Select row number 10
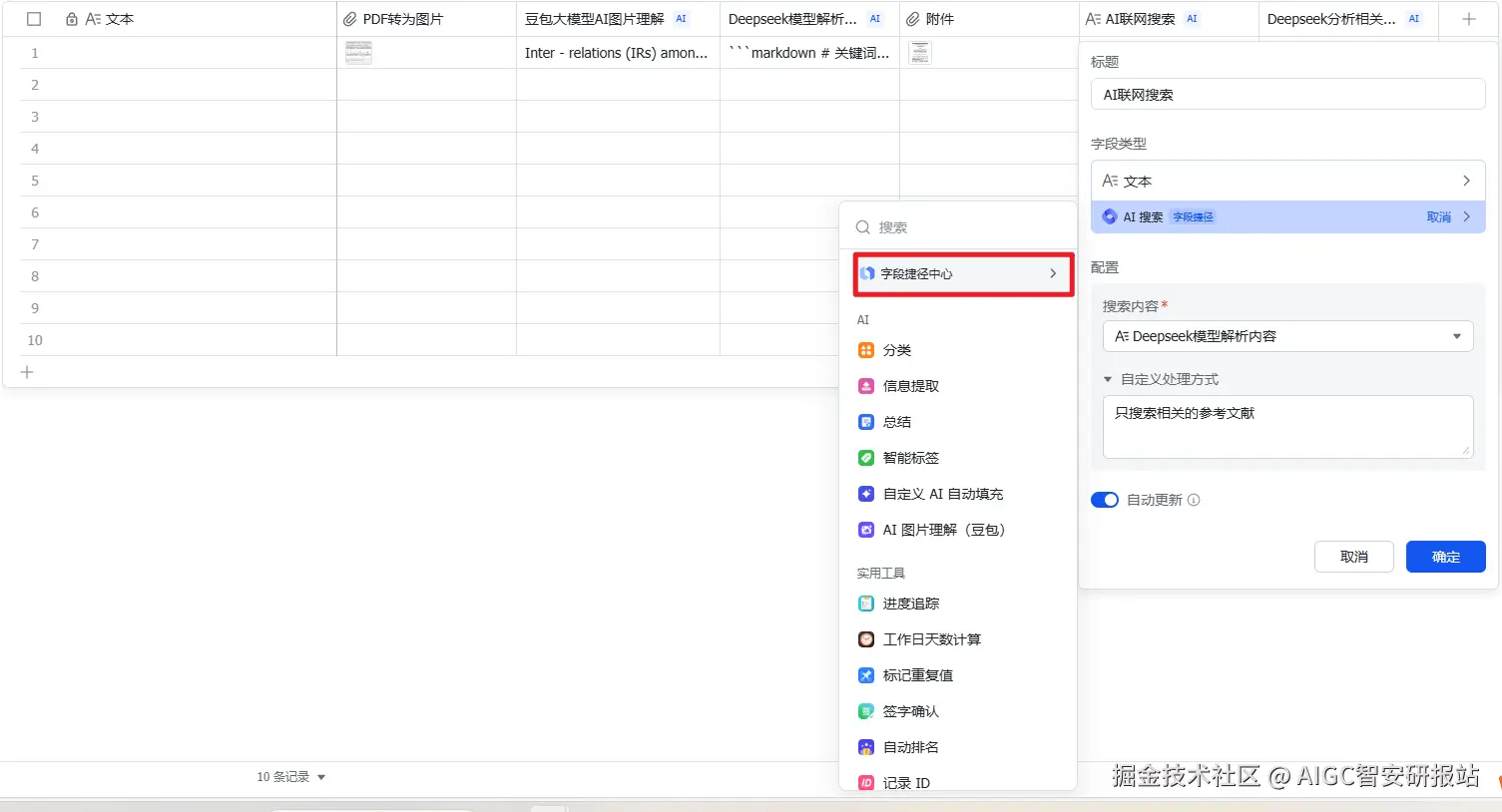 point(35,340)
